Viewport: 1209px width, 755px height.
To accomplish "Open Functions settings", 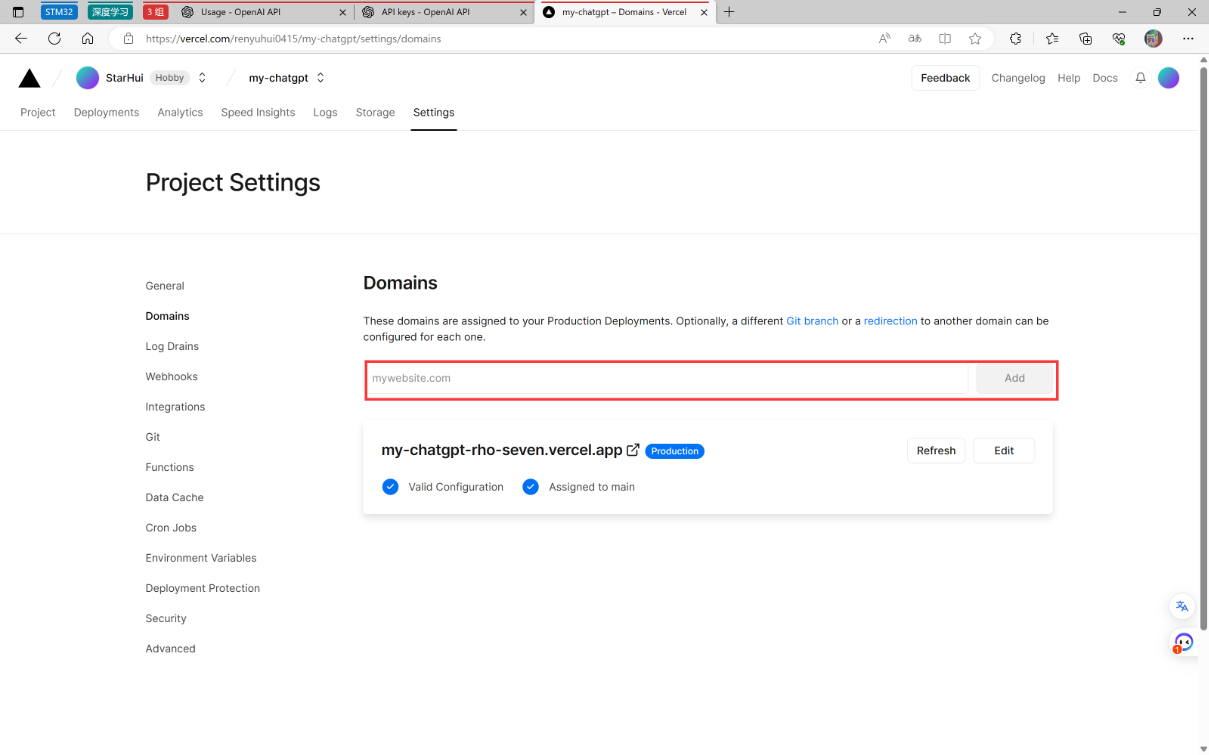I will pos(170,467).
